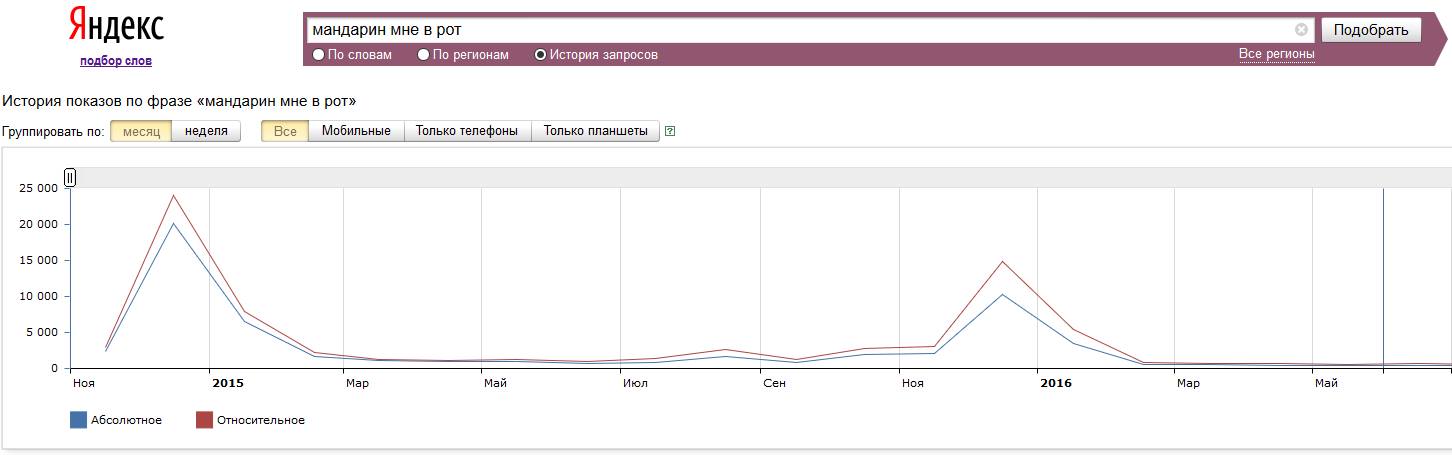1452x455 pixels.
Task: Select the По словам radio button
Action: click(x=319, y=55)
